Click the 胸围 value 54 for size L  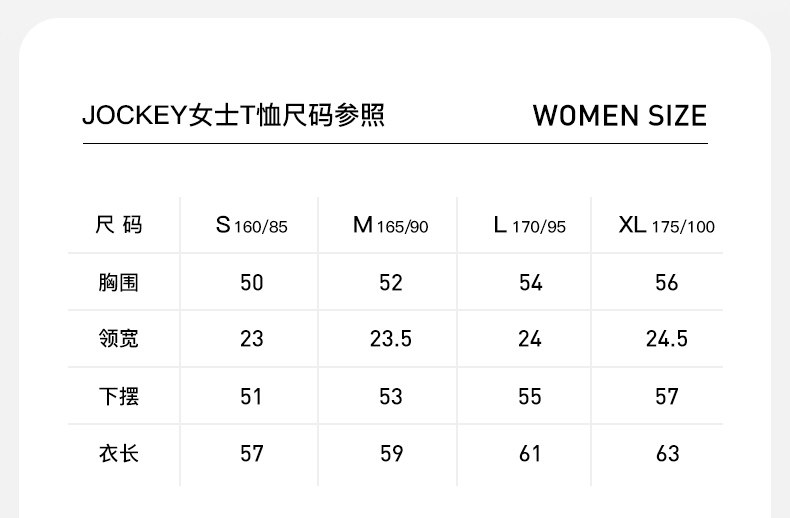click(530, 283)
